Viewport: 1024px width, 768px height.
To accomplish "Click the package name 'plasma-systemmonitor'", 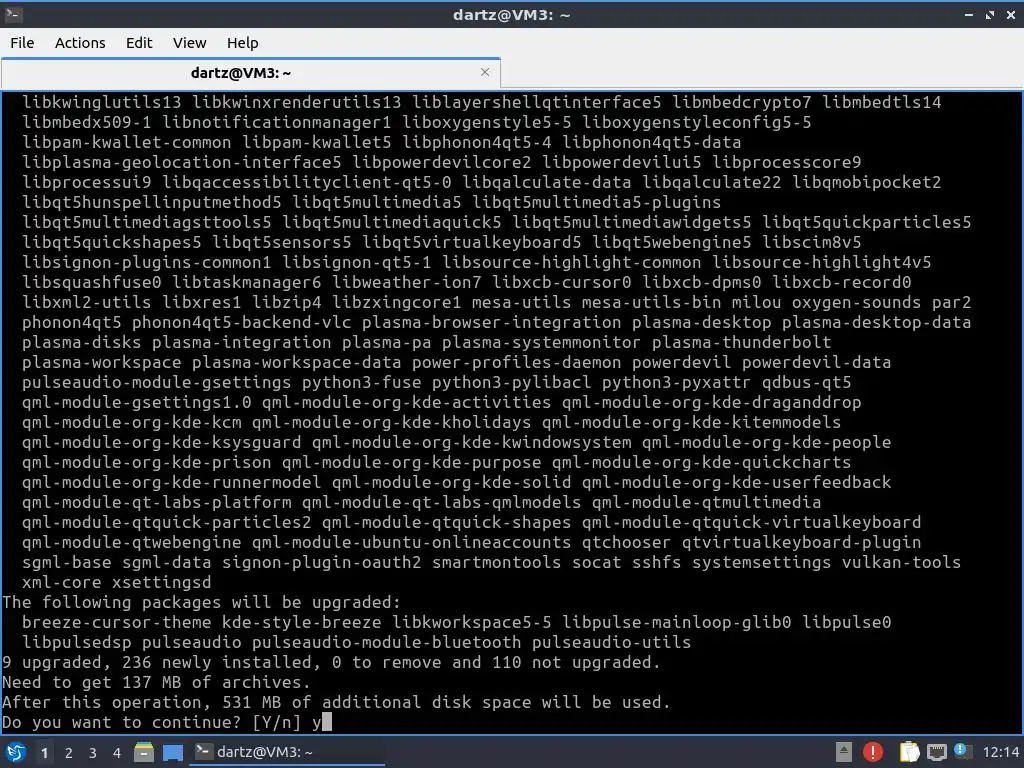I will pos(541,342).
